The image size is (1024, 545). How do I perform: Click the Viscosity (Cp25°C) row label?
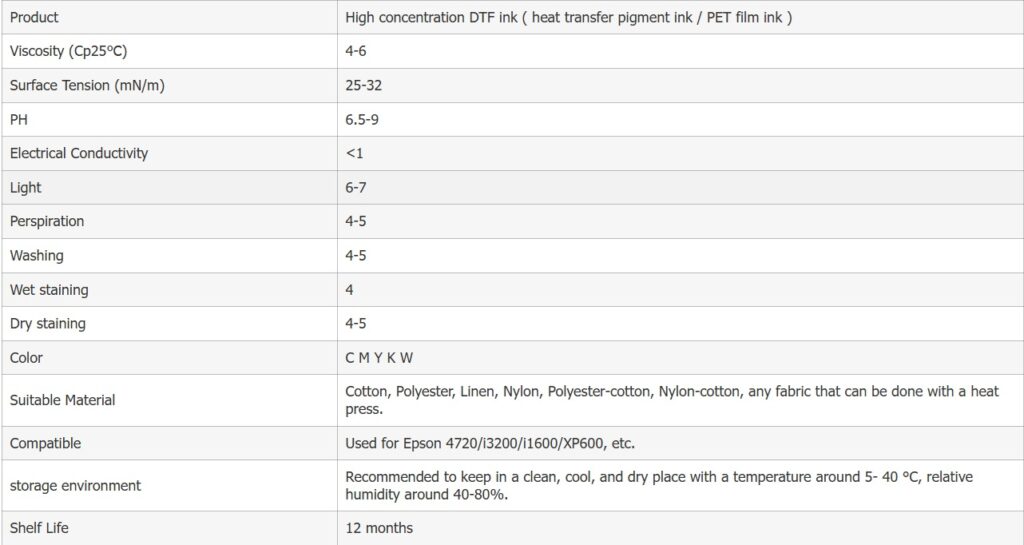[x=69, y=52]
